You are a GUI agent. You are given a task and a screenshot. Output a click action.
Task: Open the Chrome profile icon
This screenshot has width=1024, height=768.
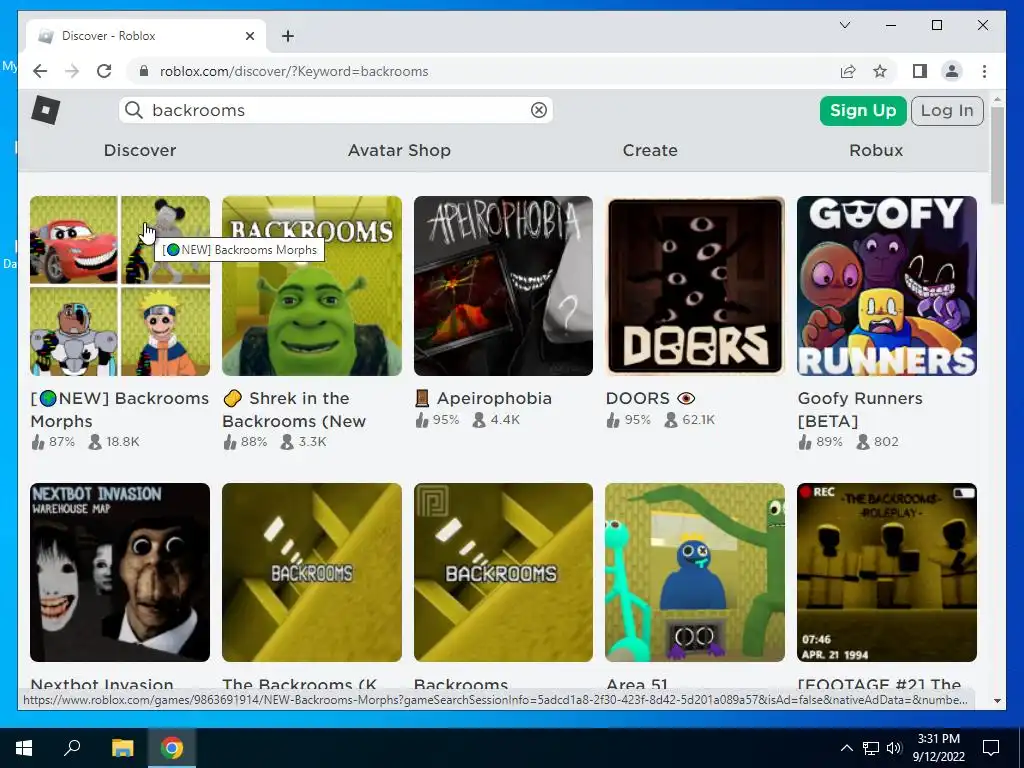tap(952, 71)
